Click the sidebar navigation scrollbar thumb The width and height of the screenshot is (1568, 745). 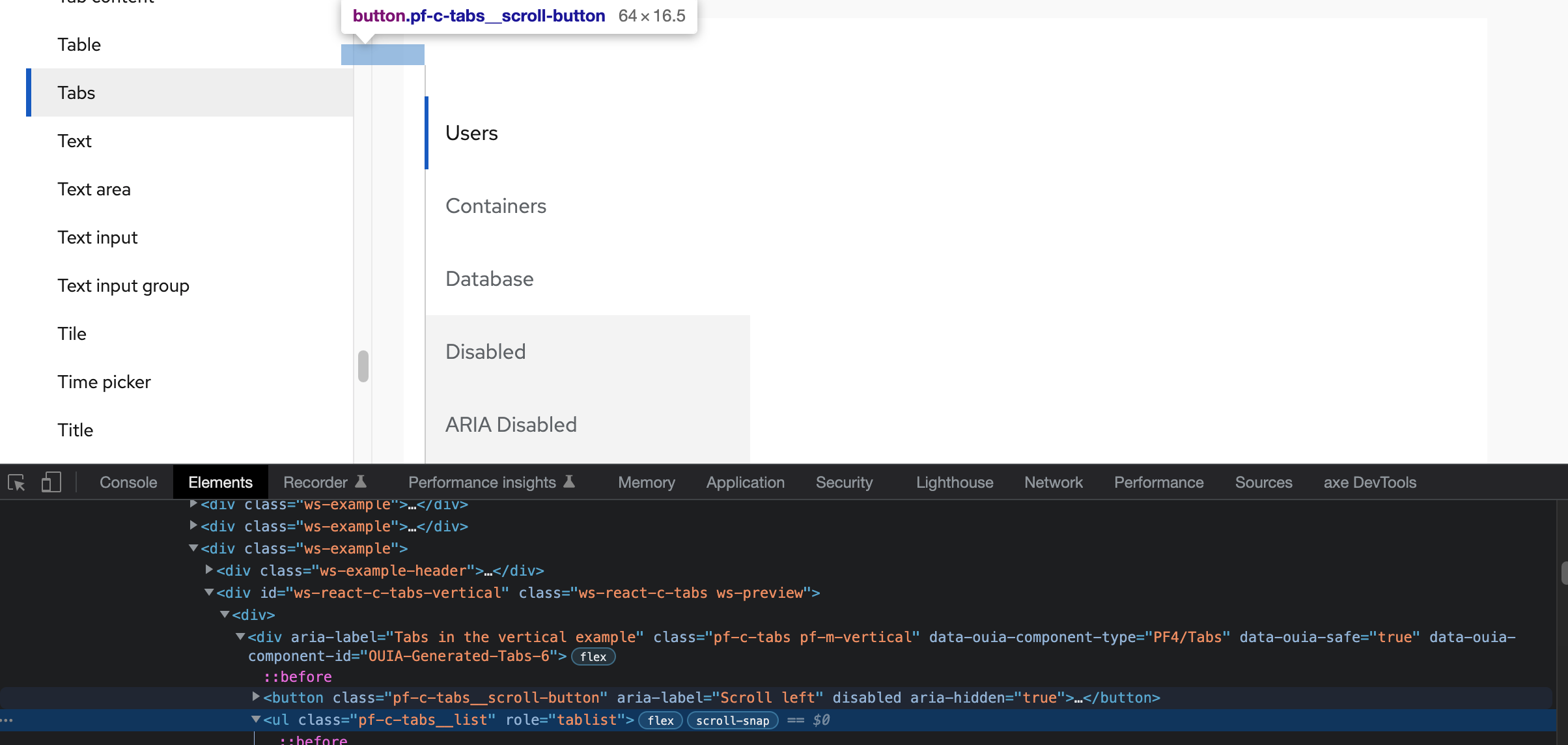tap(363, 366)
